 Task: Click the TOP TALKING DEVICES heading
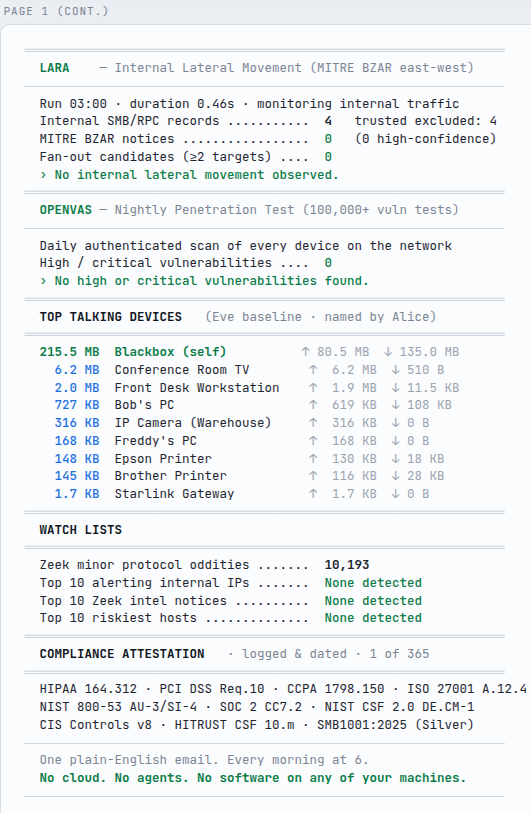[x=111, y=317]
